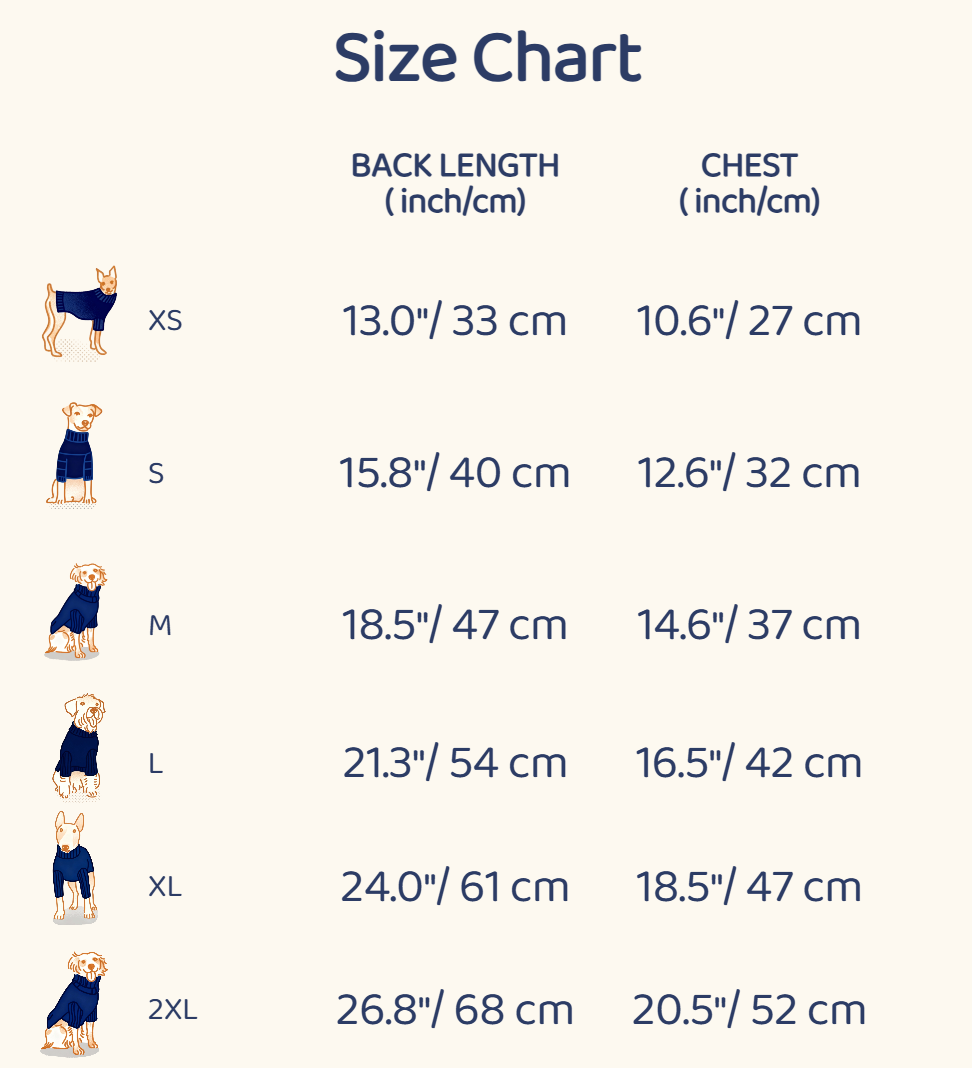This screenshot has height=1068, width=972.
Task: Click the XL back length 24.0"/ 61 cm
Action: pyautogui.click(x=454, y=887)
